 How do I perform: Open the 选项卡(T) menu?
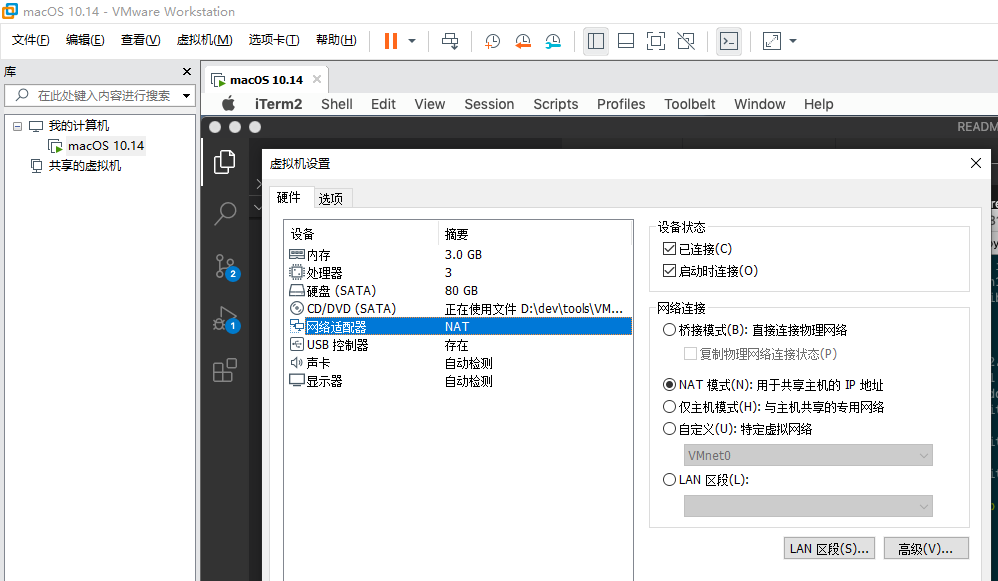point(274,40)
